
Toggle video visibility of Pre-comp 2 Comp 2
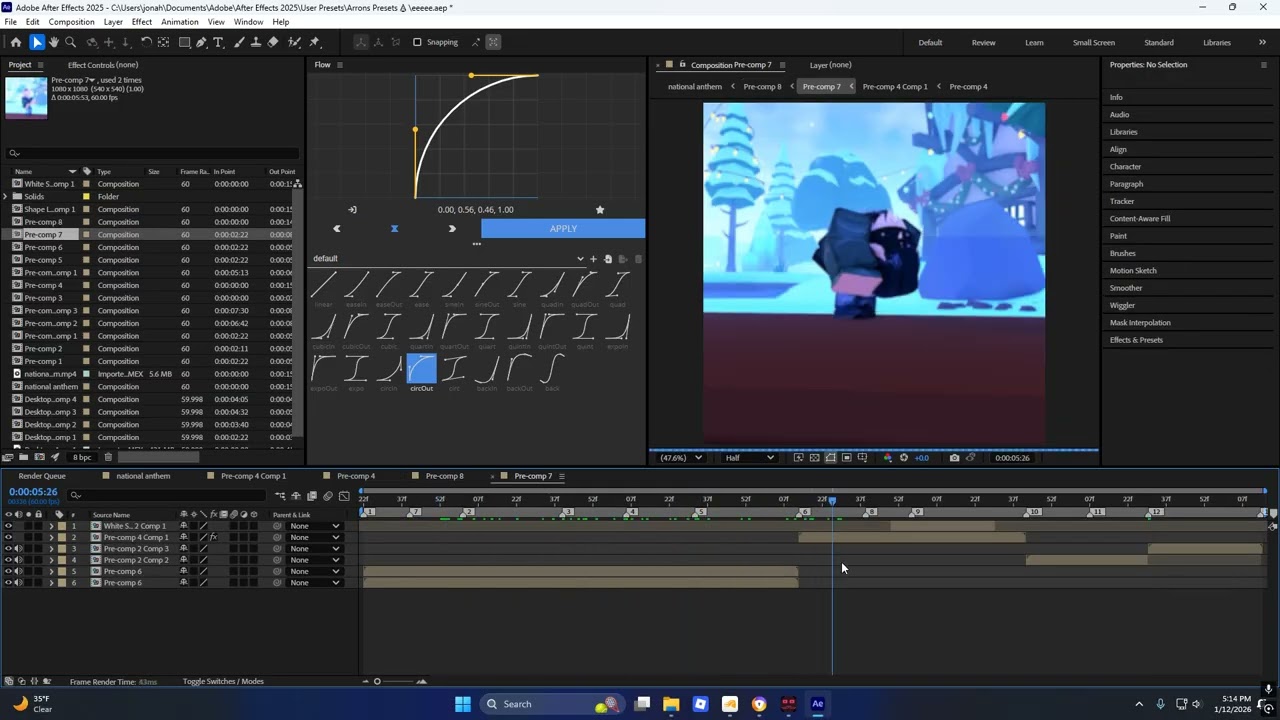click(9, 560)
